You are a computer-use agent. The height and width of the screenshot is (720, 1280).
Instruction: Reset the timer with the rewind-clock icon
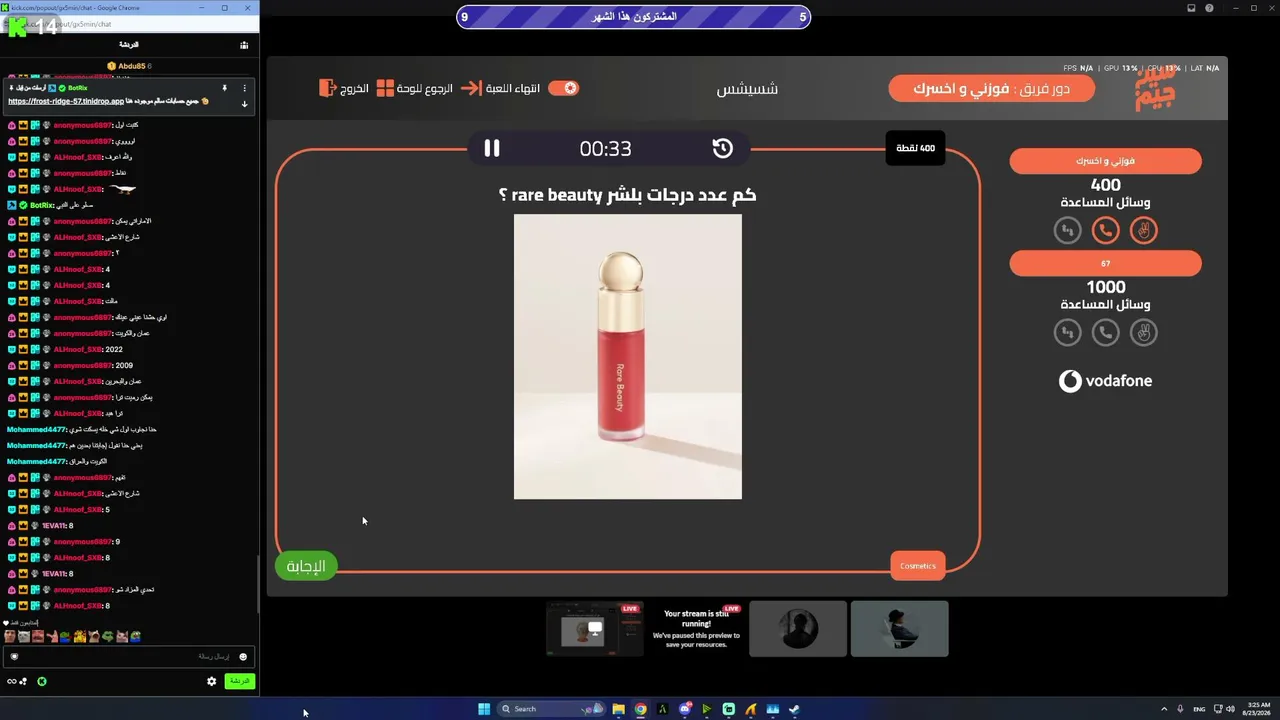point(722,148)
